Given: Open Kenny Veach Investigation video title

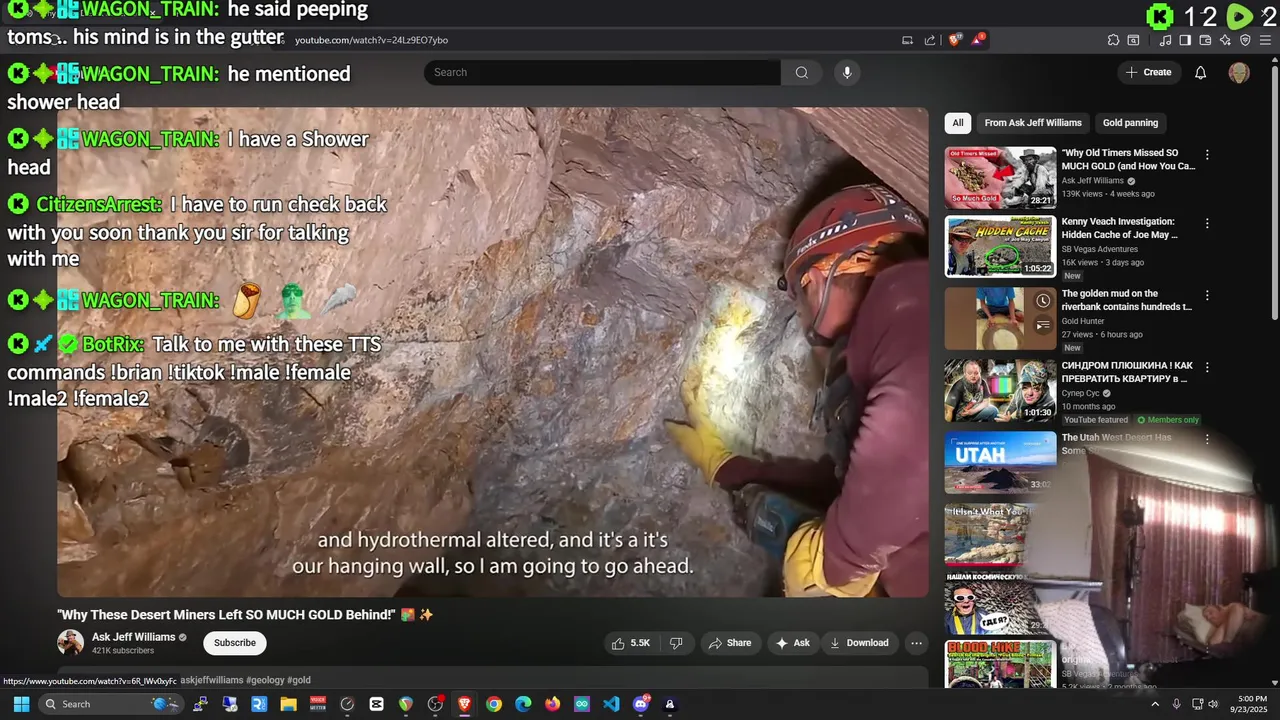Looking at the screenshot, I should click(1119, 228).
